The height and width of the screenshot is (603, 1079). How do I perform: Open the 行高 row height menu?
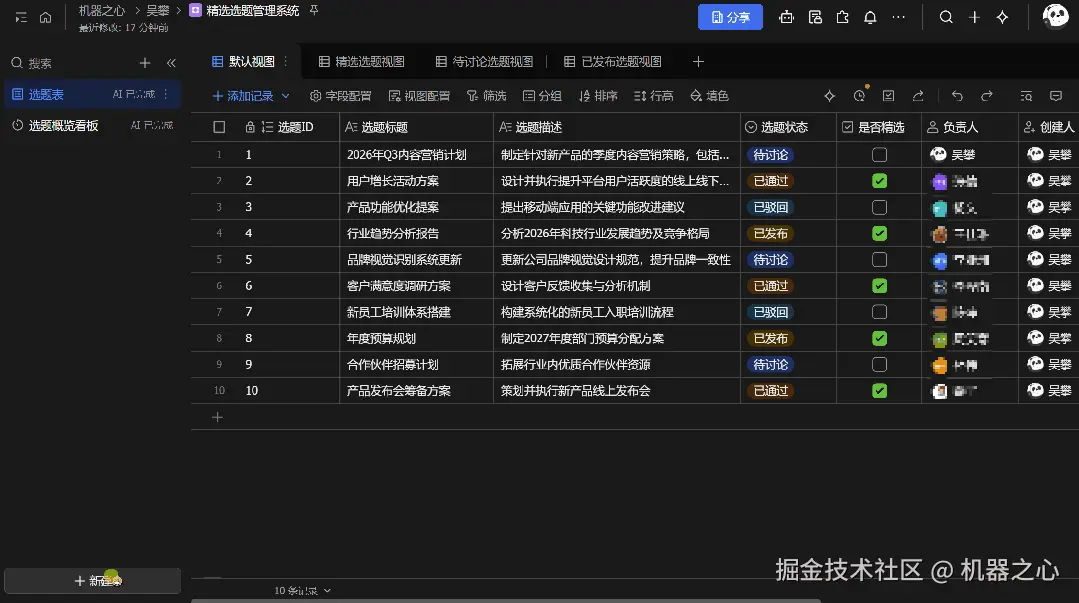point(653,96)
